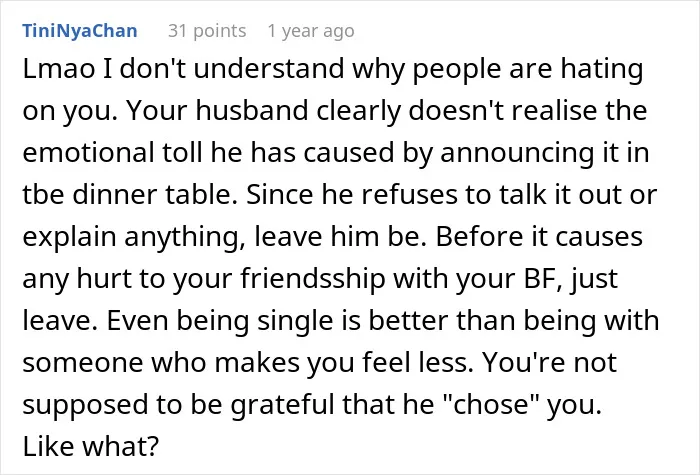This screenshot has height=475, width=700.
Task: Click the word 'hating' in the comment
Action: tap(602, 71)
